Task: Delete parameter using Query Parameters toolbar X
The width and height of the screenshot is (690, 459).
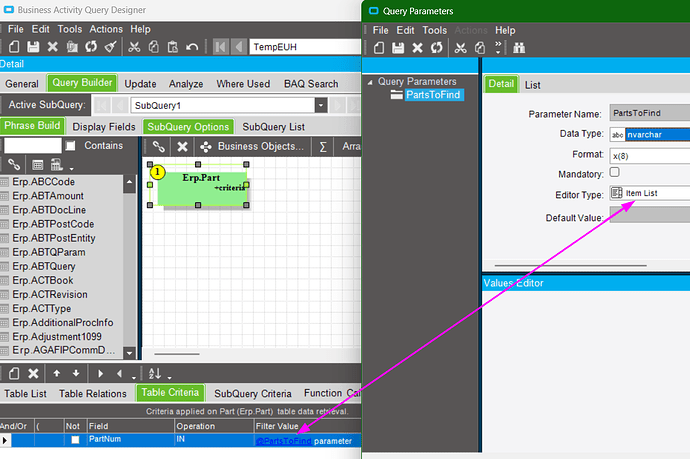Action: click(417, 48)
